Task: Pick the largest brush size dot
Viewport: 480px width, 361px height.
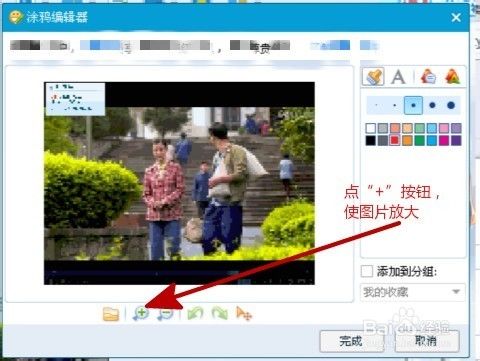Action: 451,105
